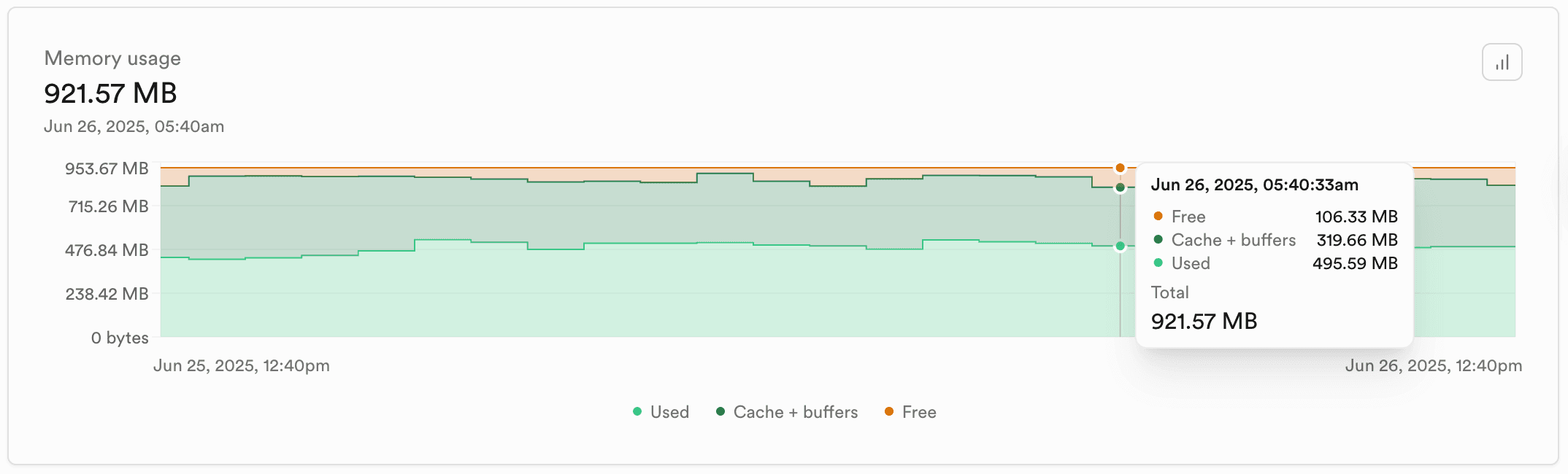Viewport: 1568px width, 474px height.
Task: Click the light green Used legend dot
Action: coord(637,412)
